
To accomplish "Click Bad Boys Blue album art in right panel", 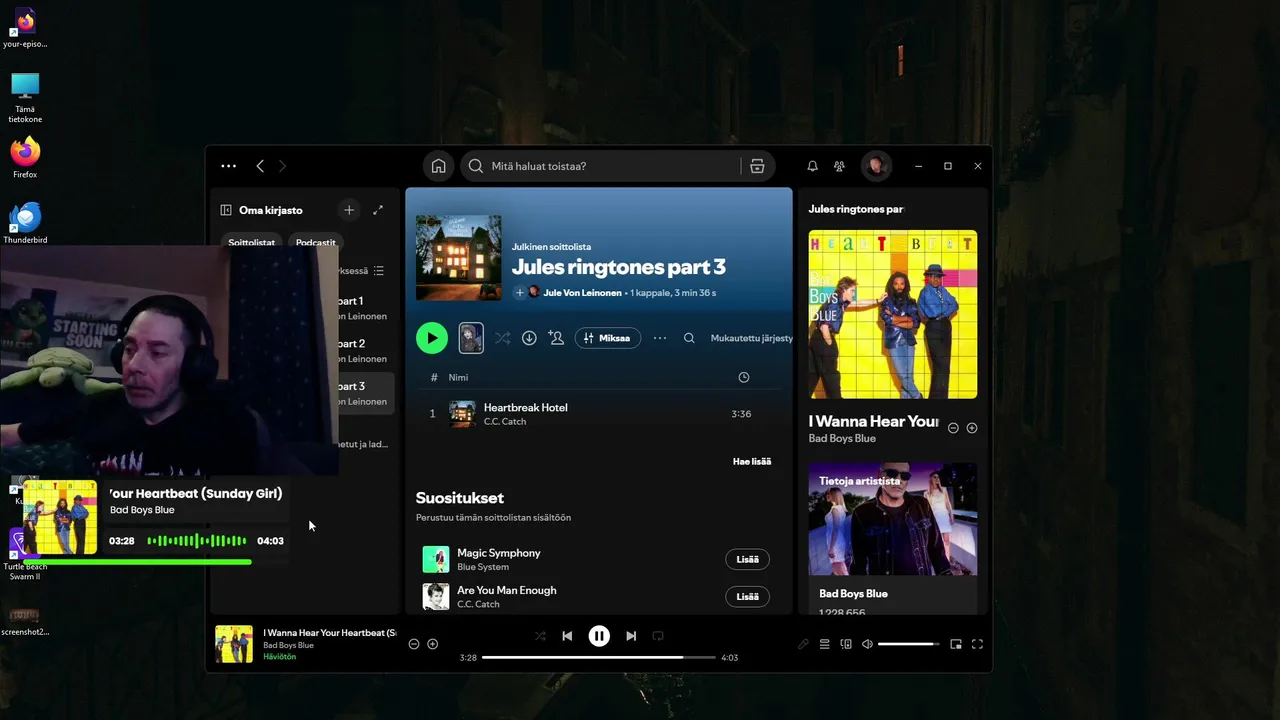I will [893, 314].
